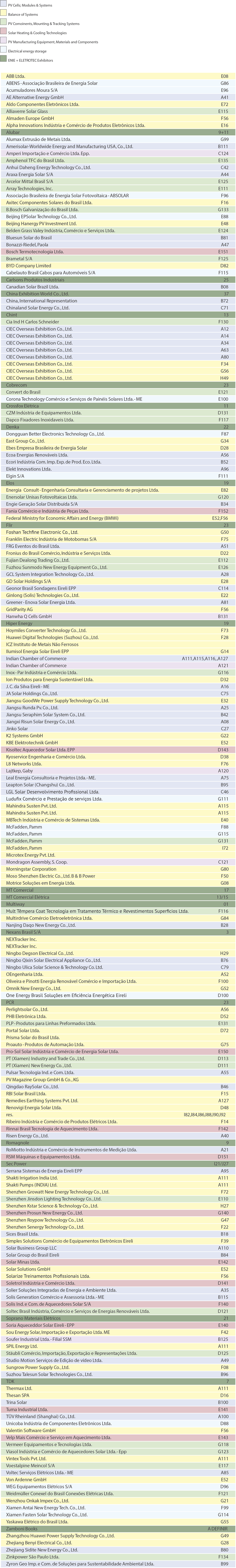Click the 'Trina Solar' row
This screenshot has width=236, height=1568.
pos(118,1402)
